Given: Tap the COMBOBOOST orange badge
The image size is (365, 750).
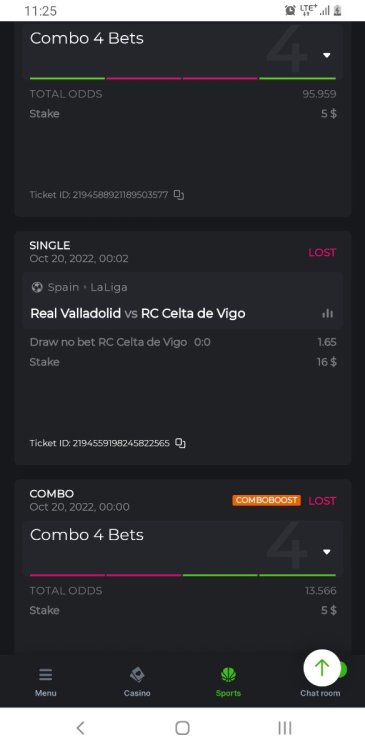Looking at the screenshot, I should [266, 500].
